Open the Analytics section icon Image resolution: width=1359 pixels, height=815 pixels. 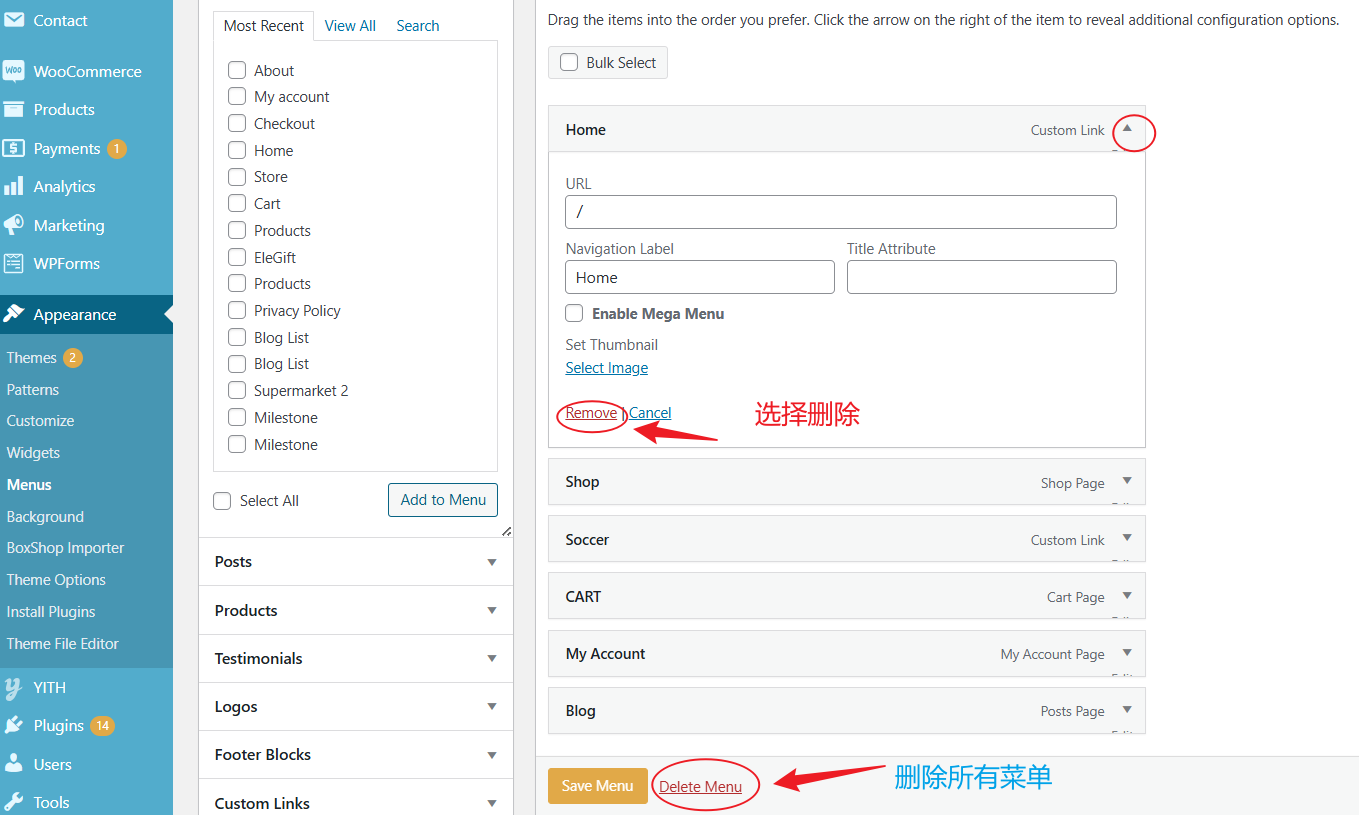pyautogui.click(x=15, y=186)
